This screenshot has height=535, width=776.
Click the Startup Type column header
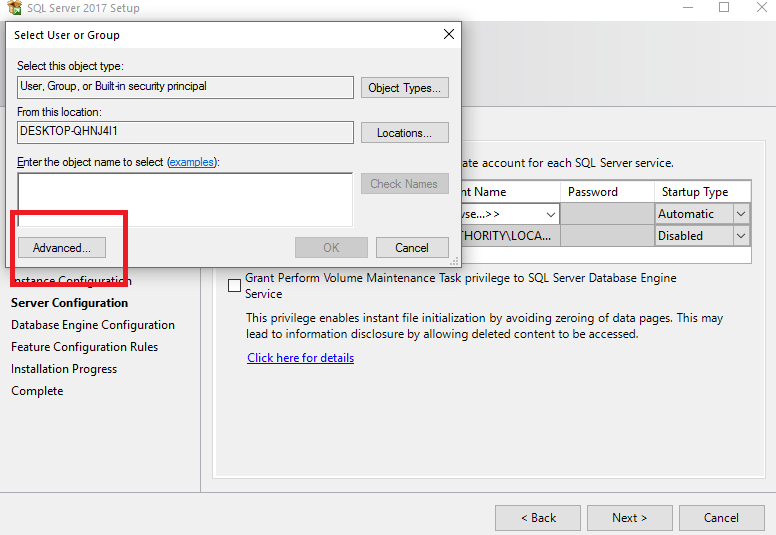point(703,192)
